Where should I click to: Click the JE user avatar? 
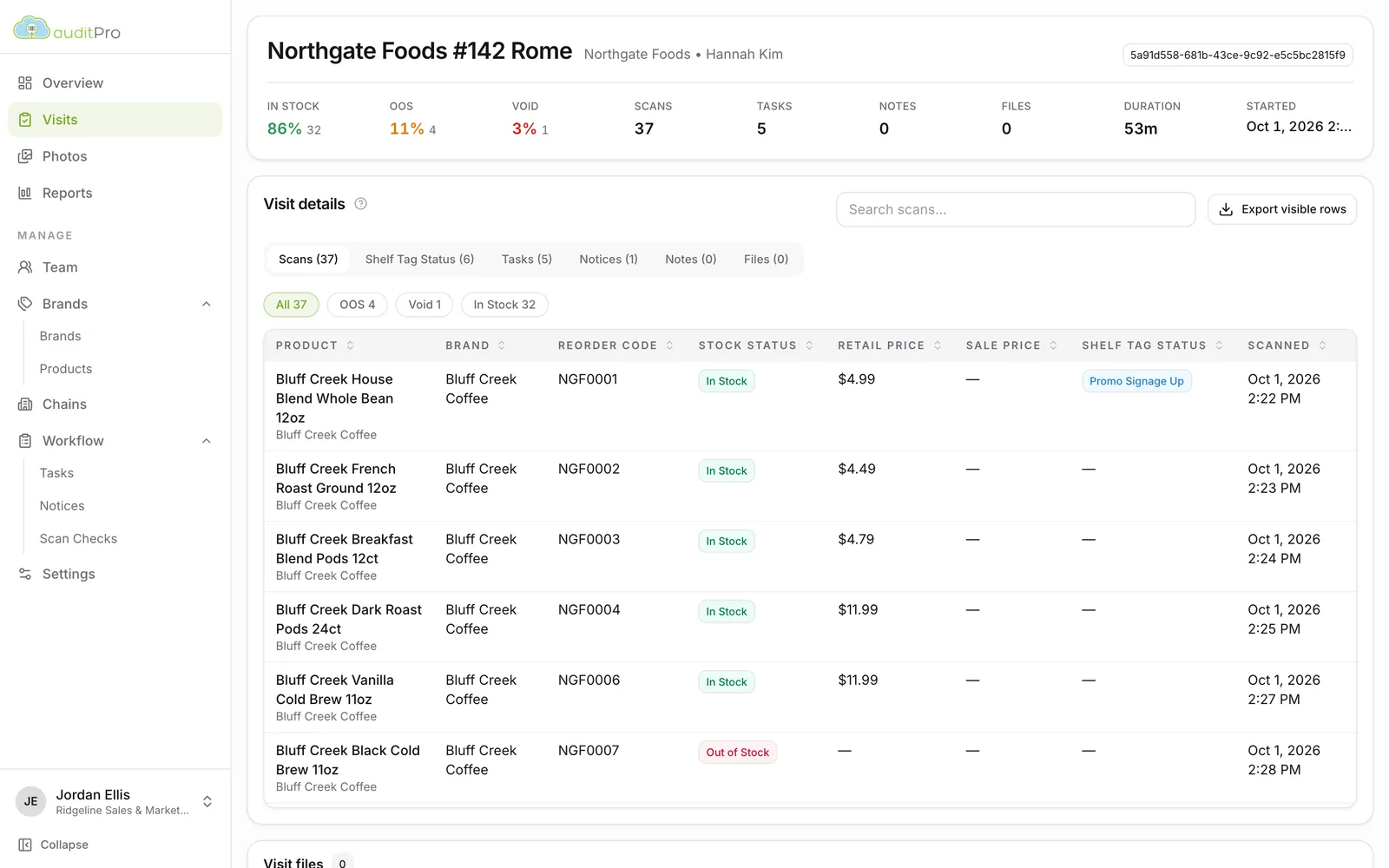tap(31, 801)
